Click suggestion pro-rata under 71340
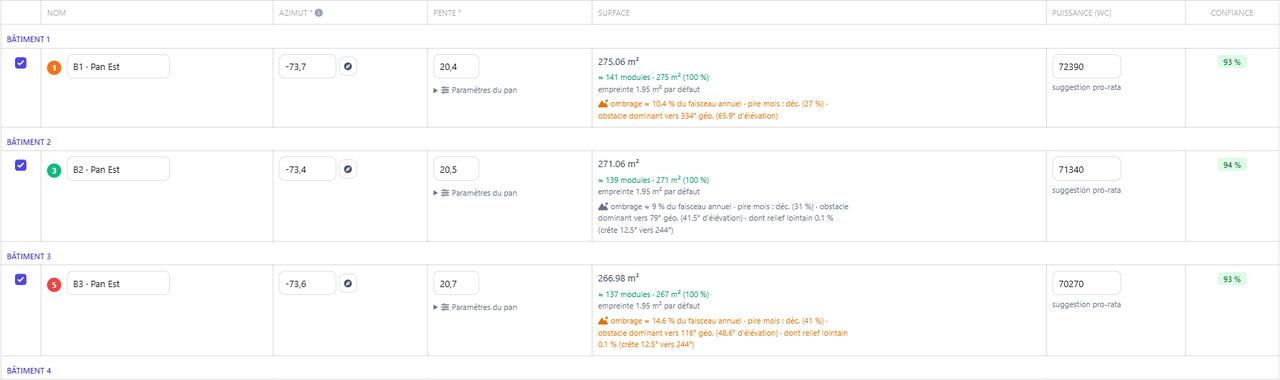1280x380 pixels. tap(1086, 191)
